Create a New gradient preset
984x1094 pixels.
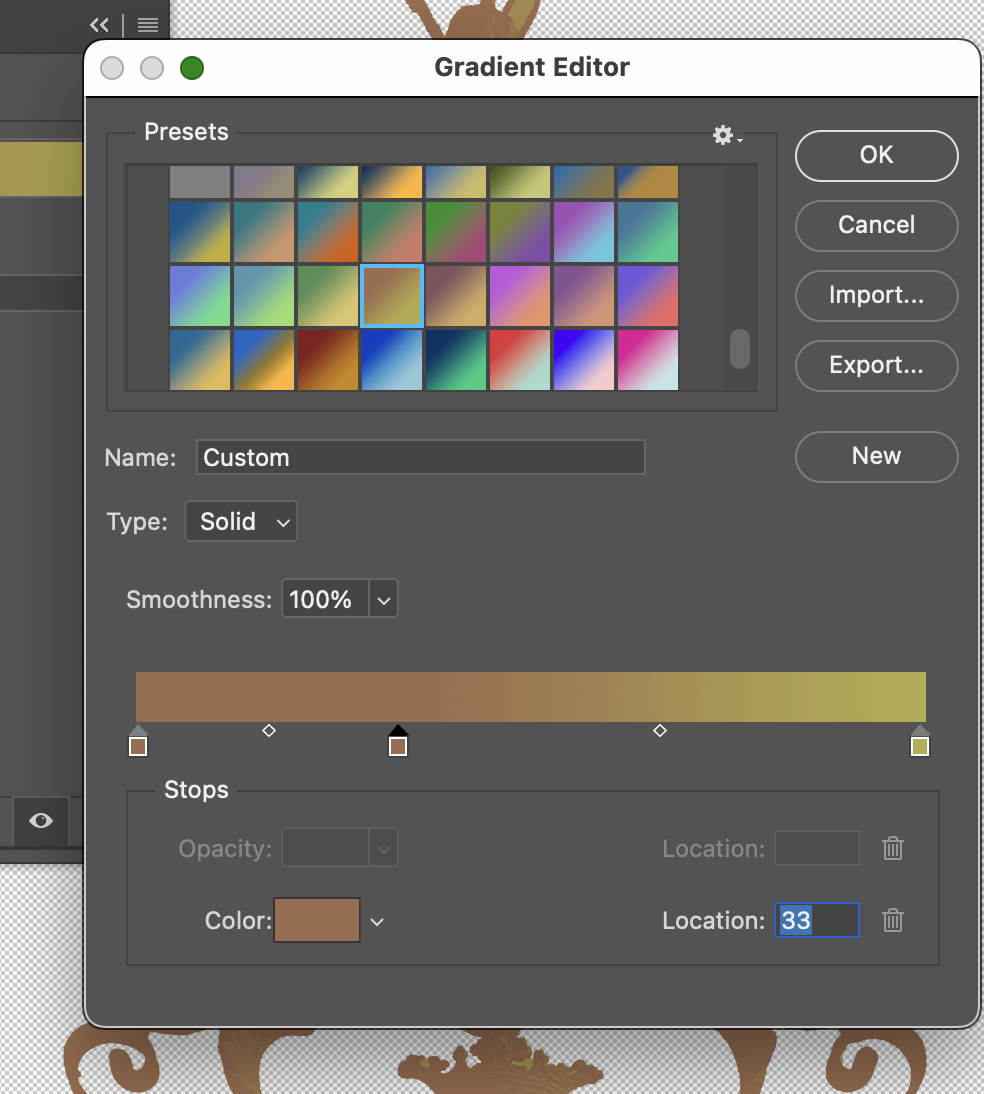click(876, 456)
